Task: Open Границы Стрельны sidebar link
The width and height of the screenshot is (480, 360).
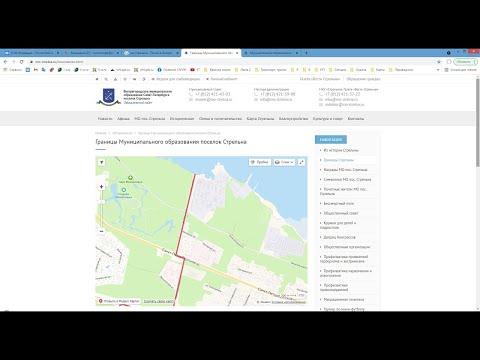Action: pyautogui.click(x=339, y=160)
